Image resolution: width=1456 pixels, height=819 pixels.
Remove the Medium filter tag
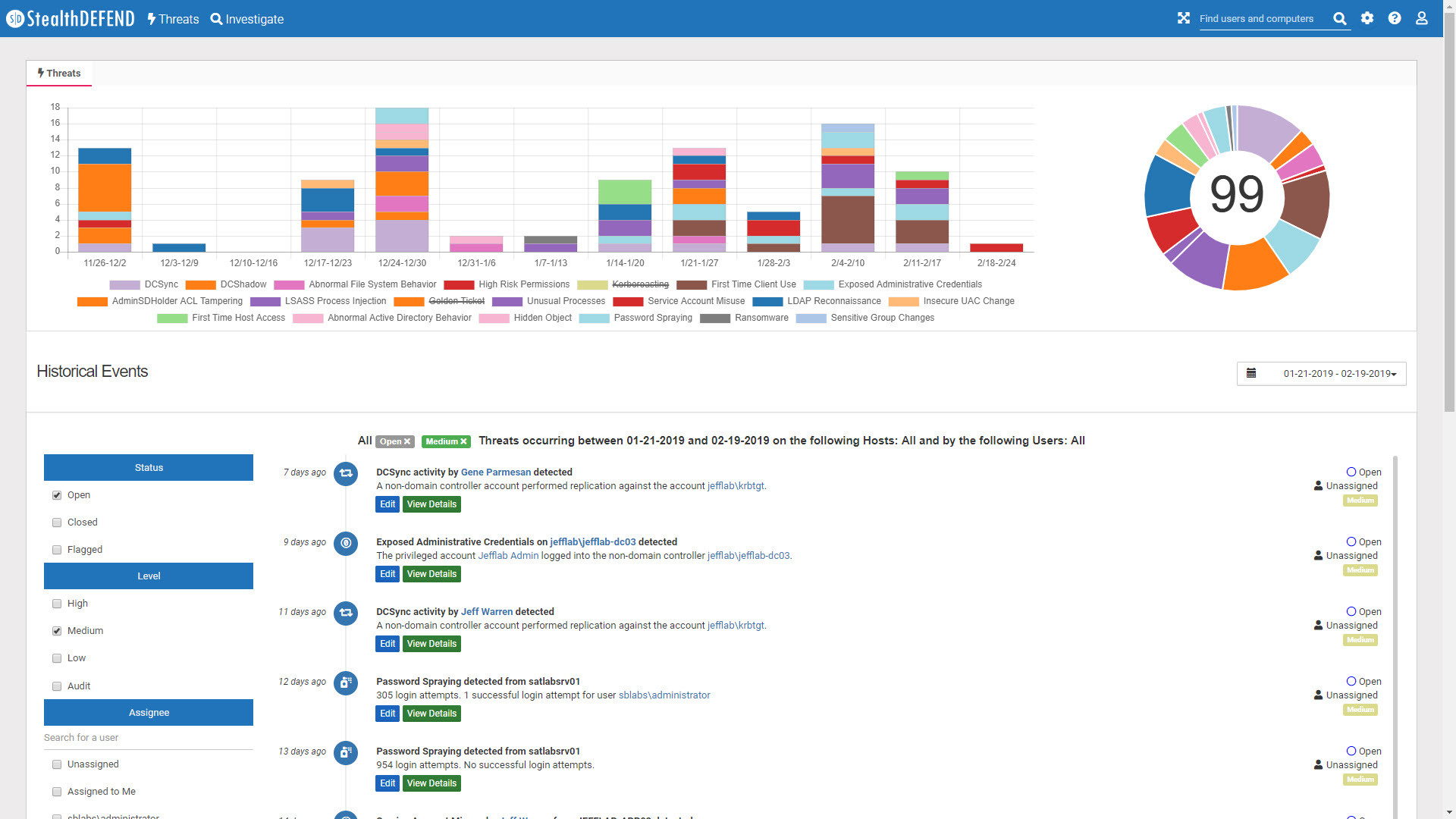[463, 441]
